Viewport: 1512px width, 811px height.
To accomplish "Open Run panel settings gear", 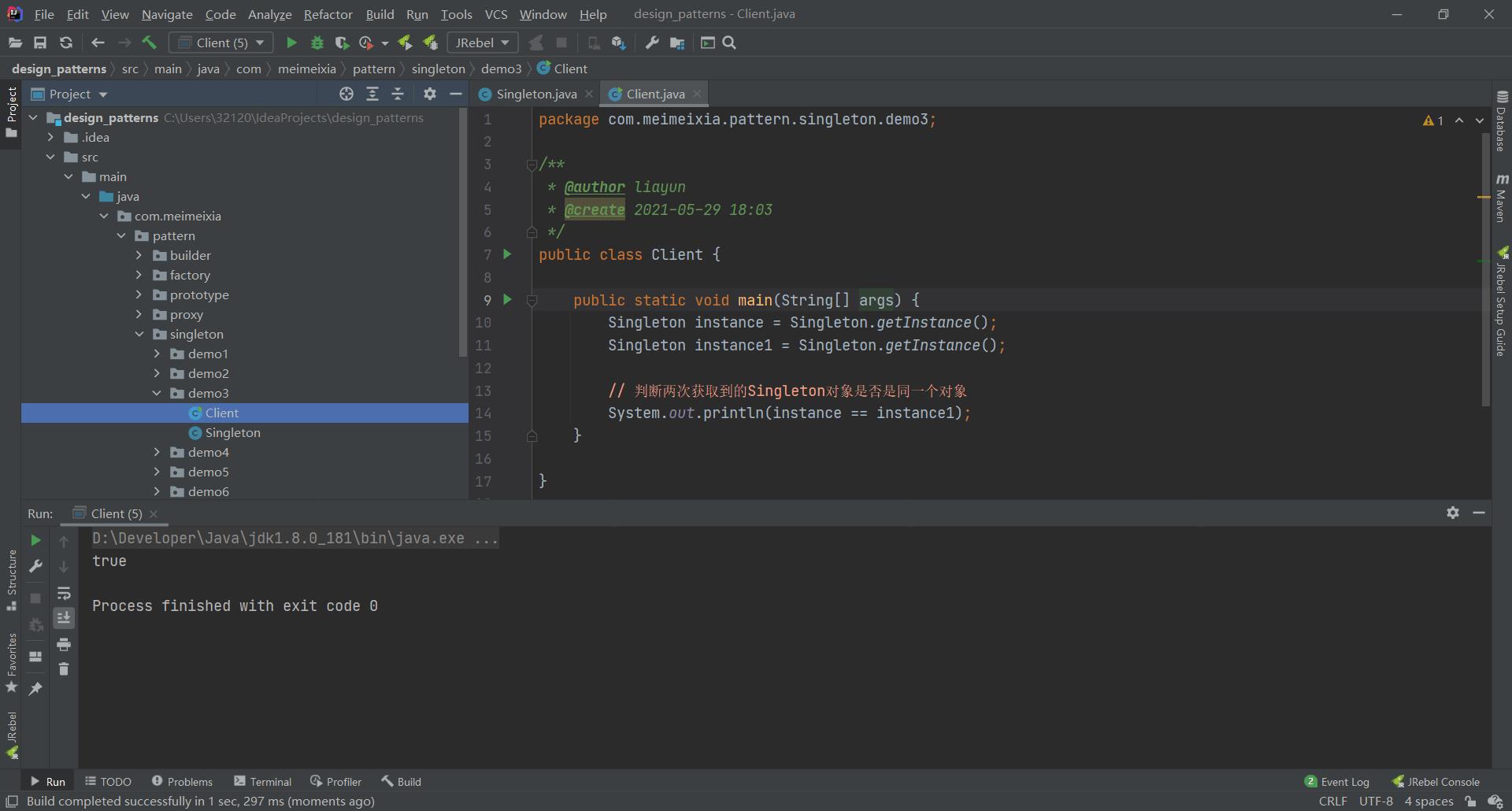I will tap(1453, 513).
